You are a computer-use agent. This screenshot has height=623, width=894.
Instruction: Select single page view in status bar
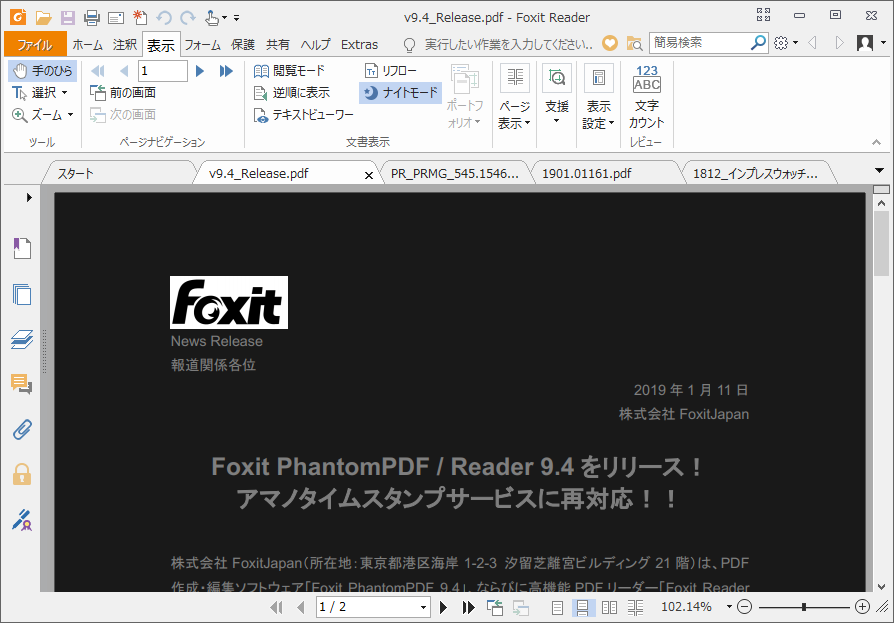tap(557, 608)
